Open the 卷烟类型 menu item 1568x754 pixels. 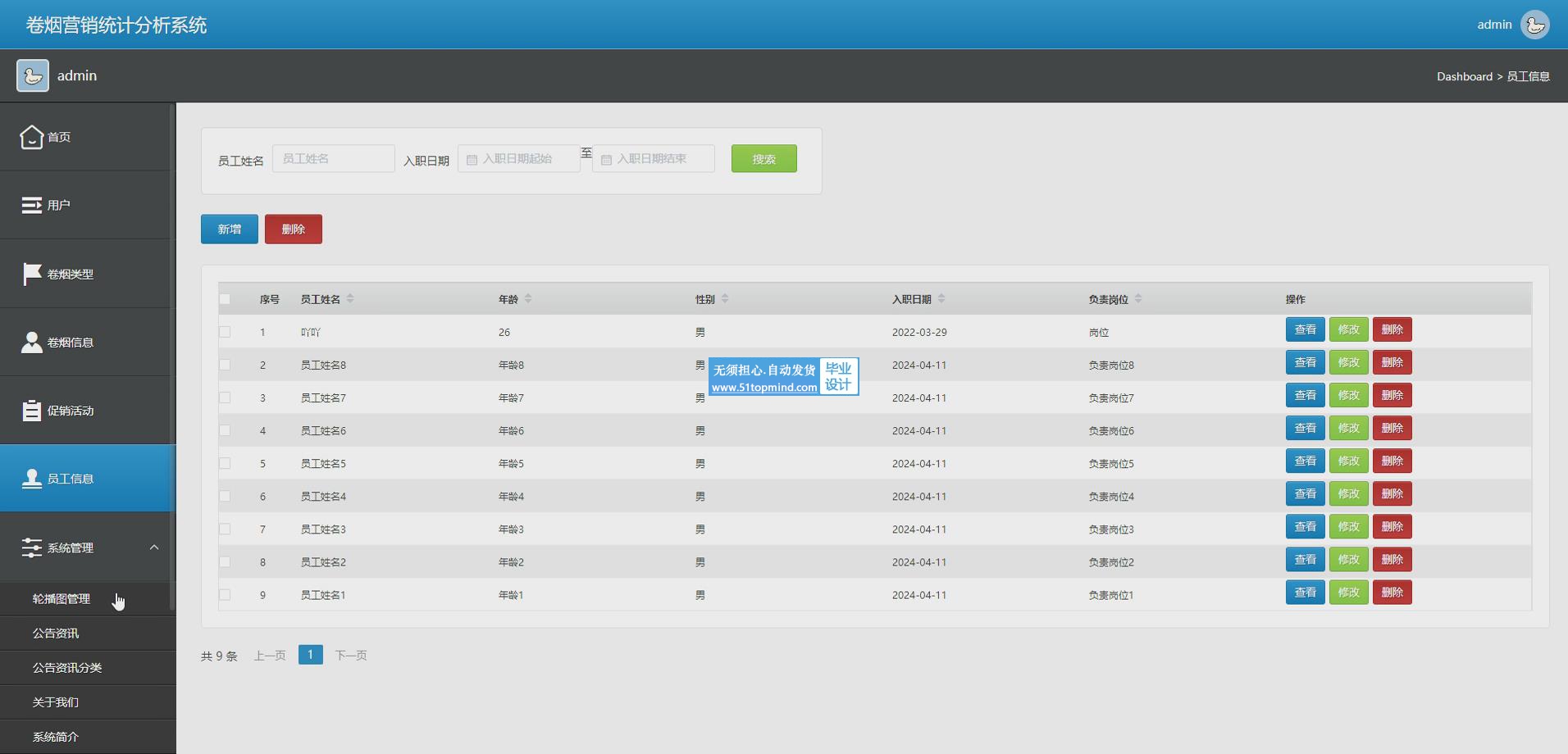point(87,274)
